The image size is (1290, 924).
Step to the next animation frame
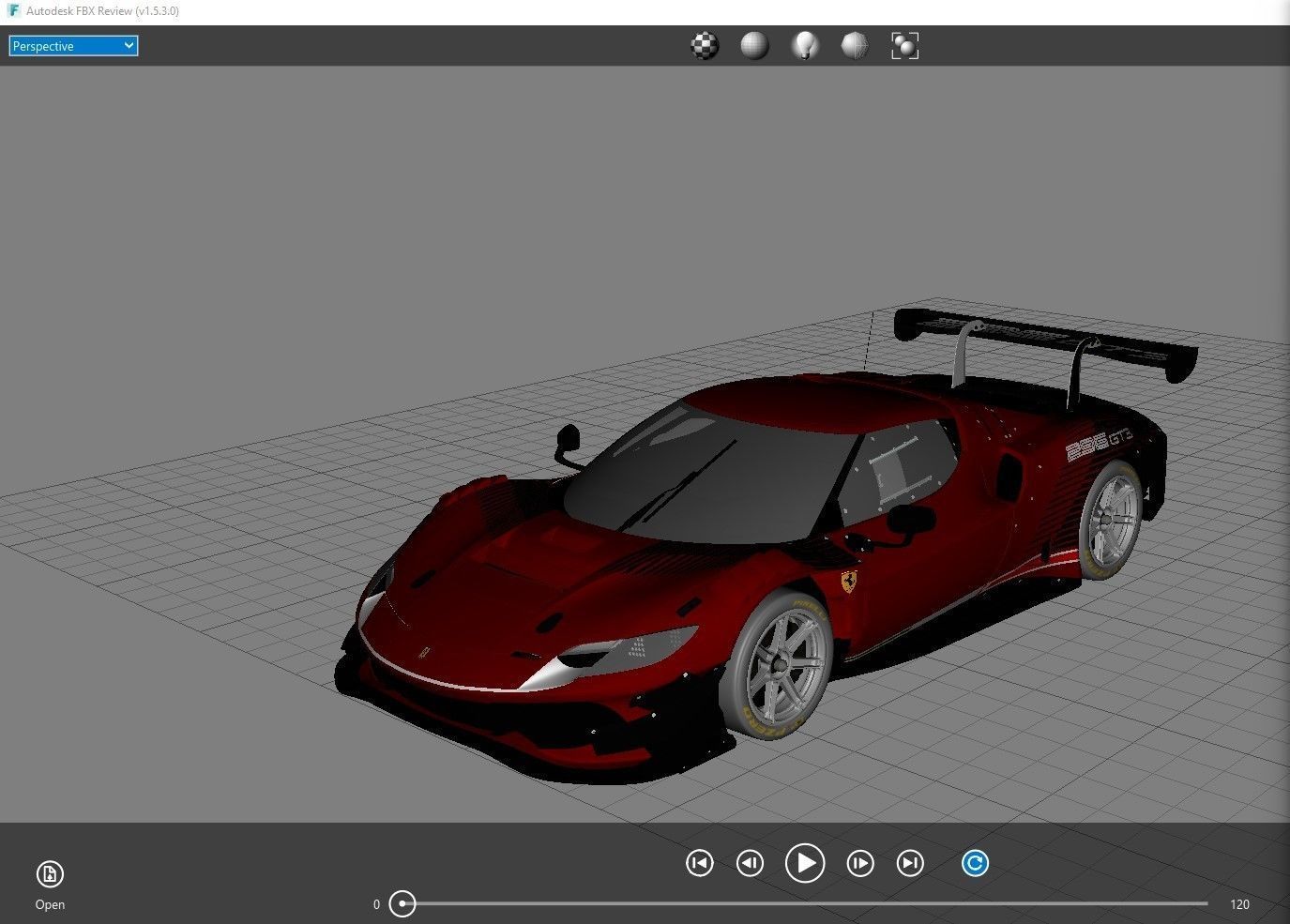pyautogui.click(x=859, y=863)
